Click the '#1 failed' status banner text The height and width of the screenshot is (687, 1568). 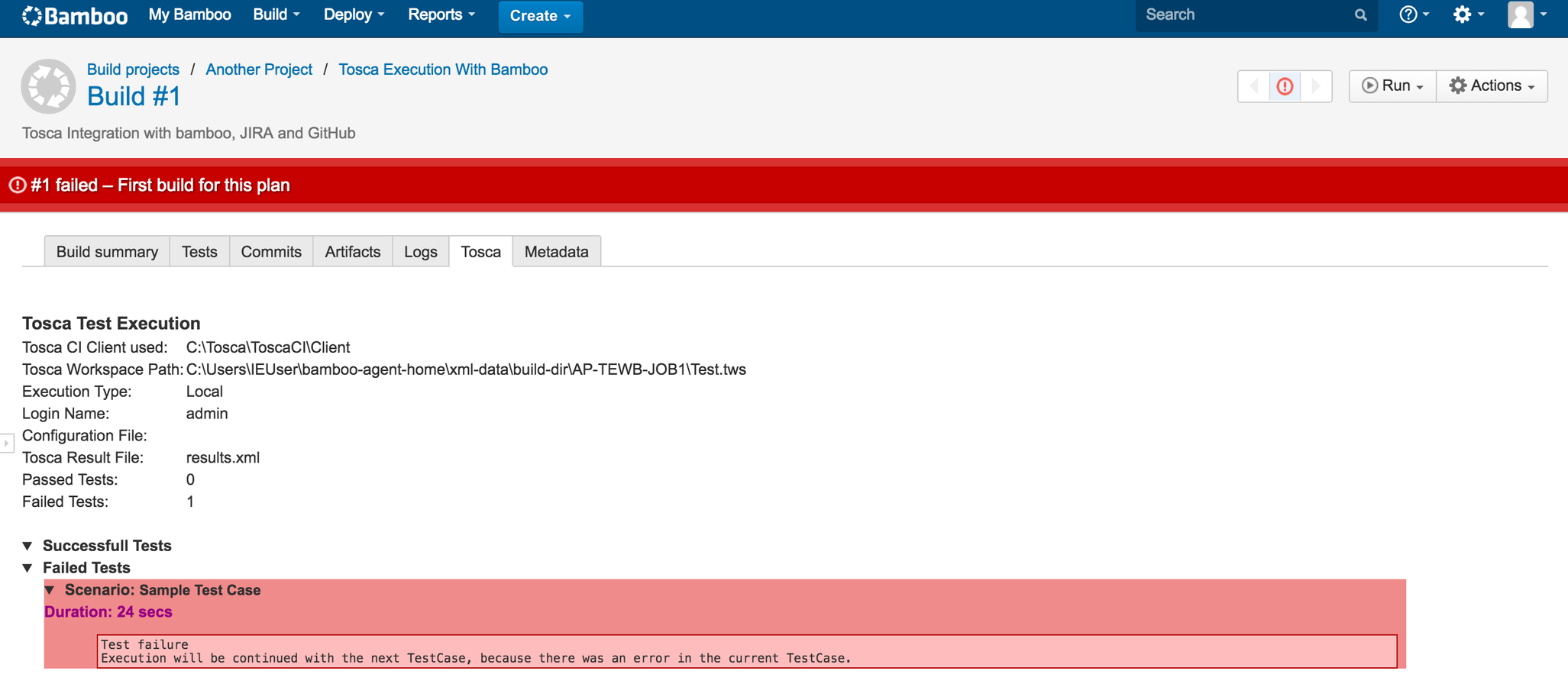pos(160,185)
